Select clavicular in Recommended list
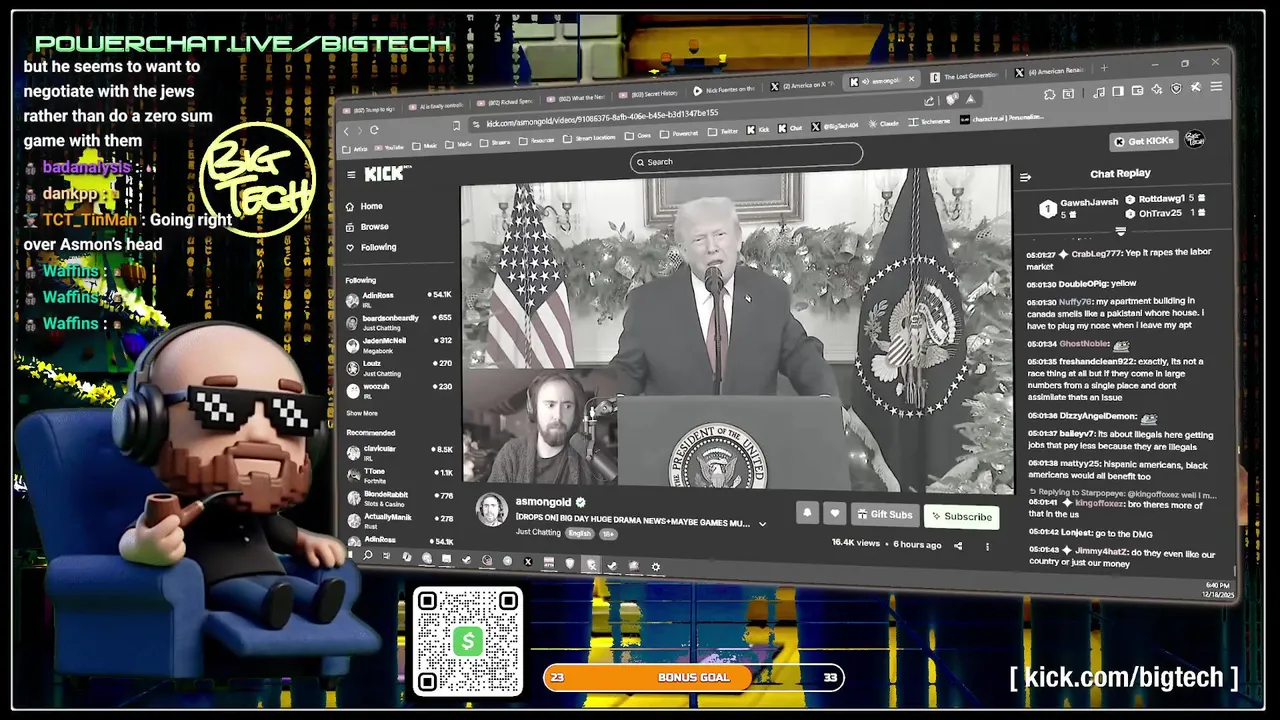This screenshot has width=1280, height=720. point(398,452)
